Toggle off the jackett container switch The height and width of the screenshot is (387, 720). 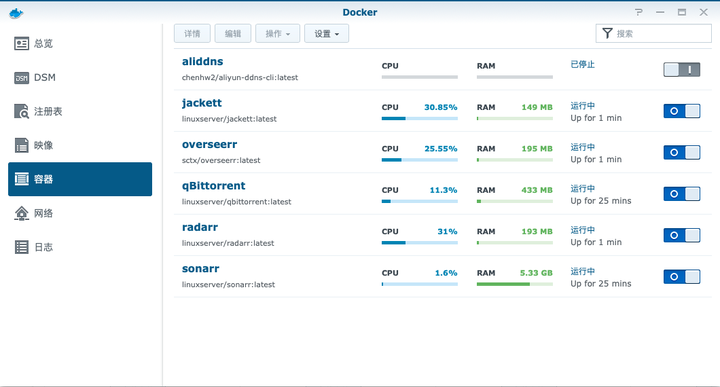click(681, 111)
